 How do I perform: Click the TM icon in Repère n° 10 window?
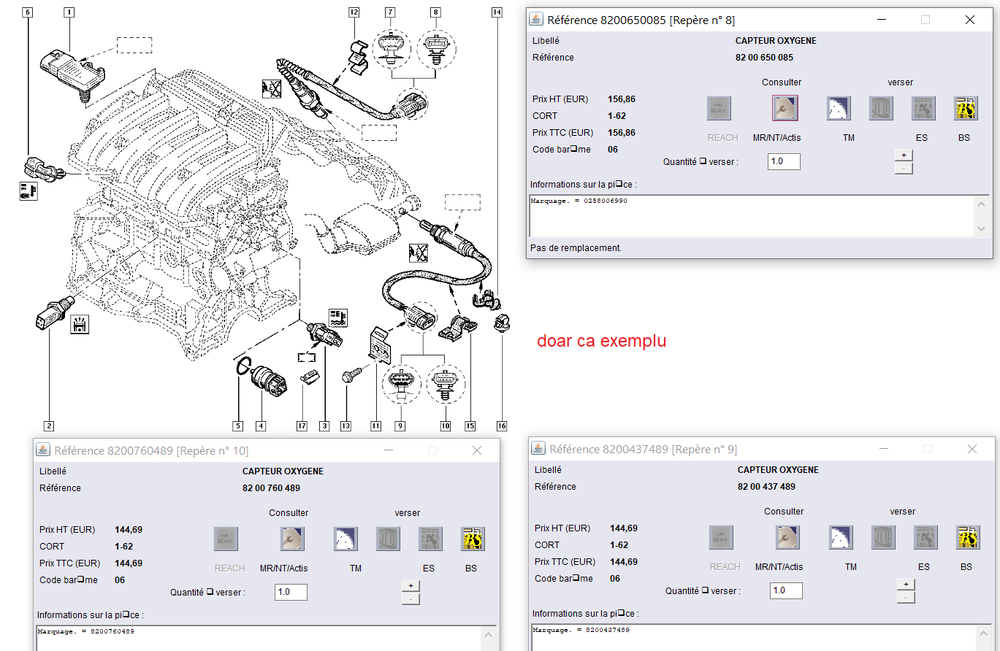(x=346, y=539)
